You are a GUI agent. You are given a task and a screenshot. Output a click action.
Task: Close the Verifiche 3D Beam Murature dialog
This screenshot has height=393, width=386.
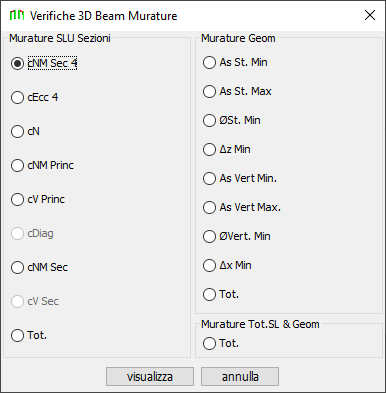coord(370,15)
